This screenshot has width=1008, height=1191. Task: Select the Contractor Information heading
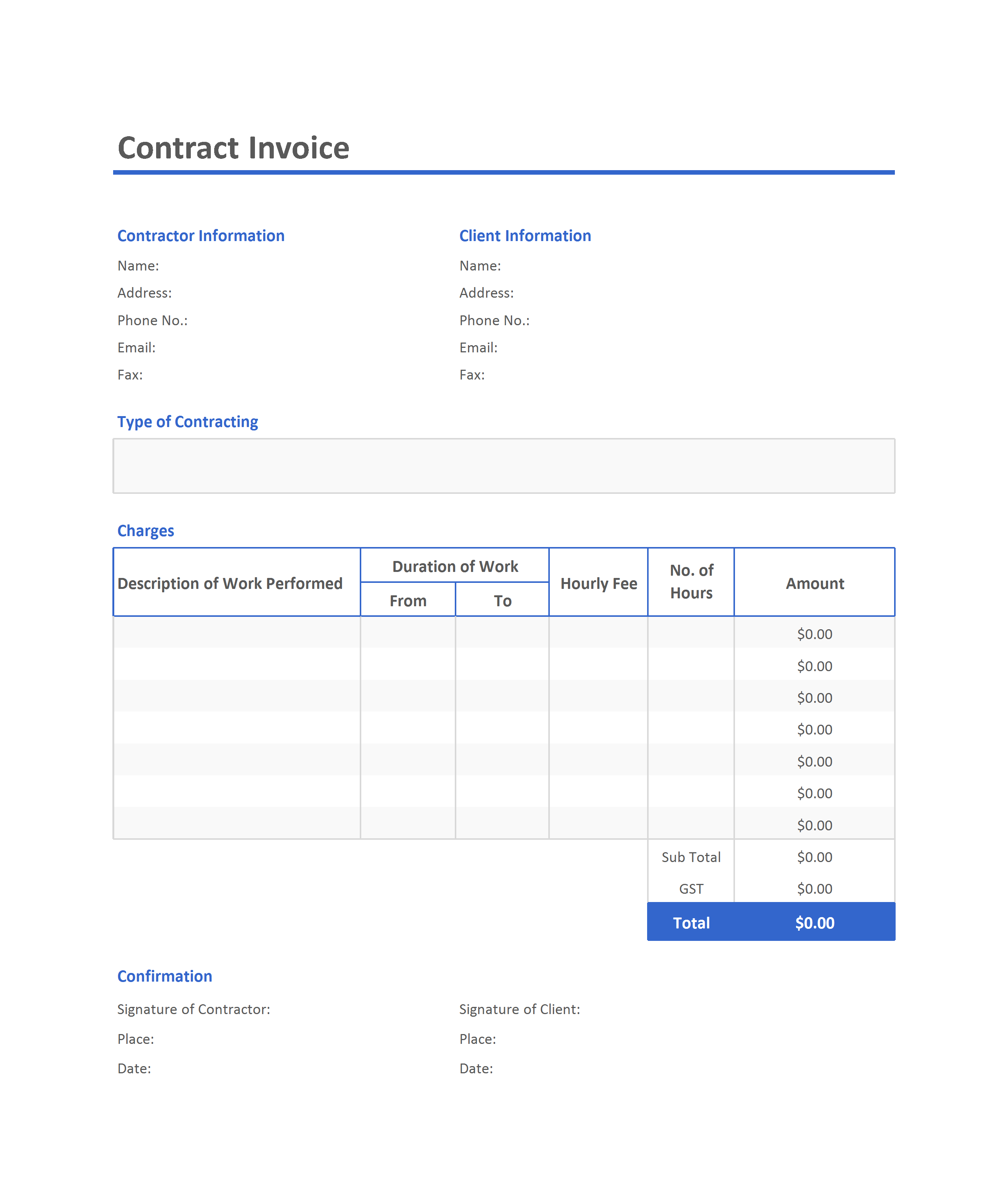pyautogui.click(x=201, y=235)
